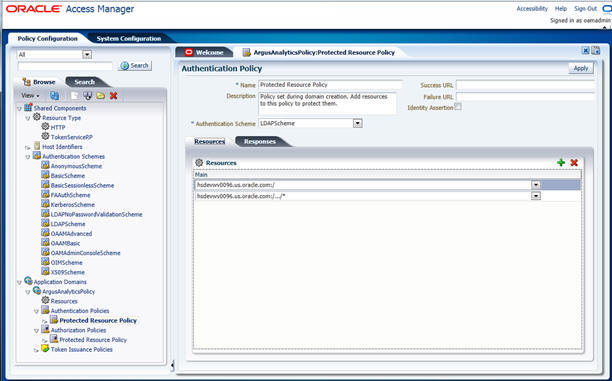Viewport: 612px width, 381px height.
Task: Click the red delete X in tree toolbar
Action: pos(114,96)
